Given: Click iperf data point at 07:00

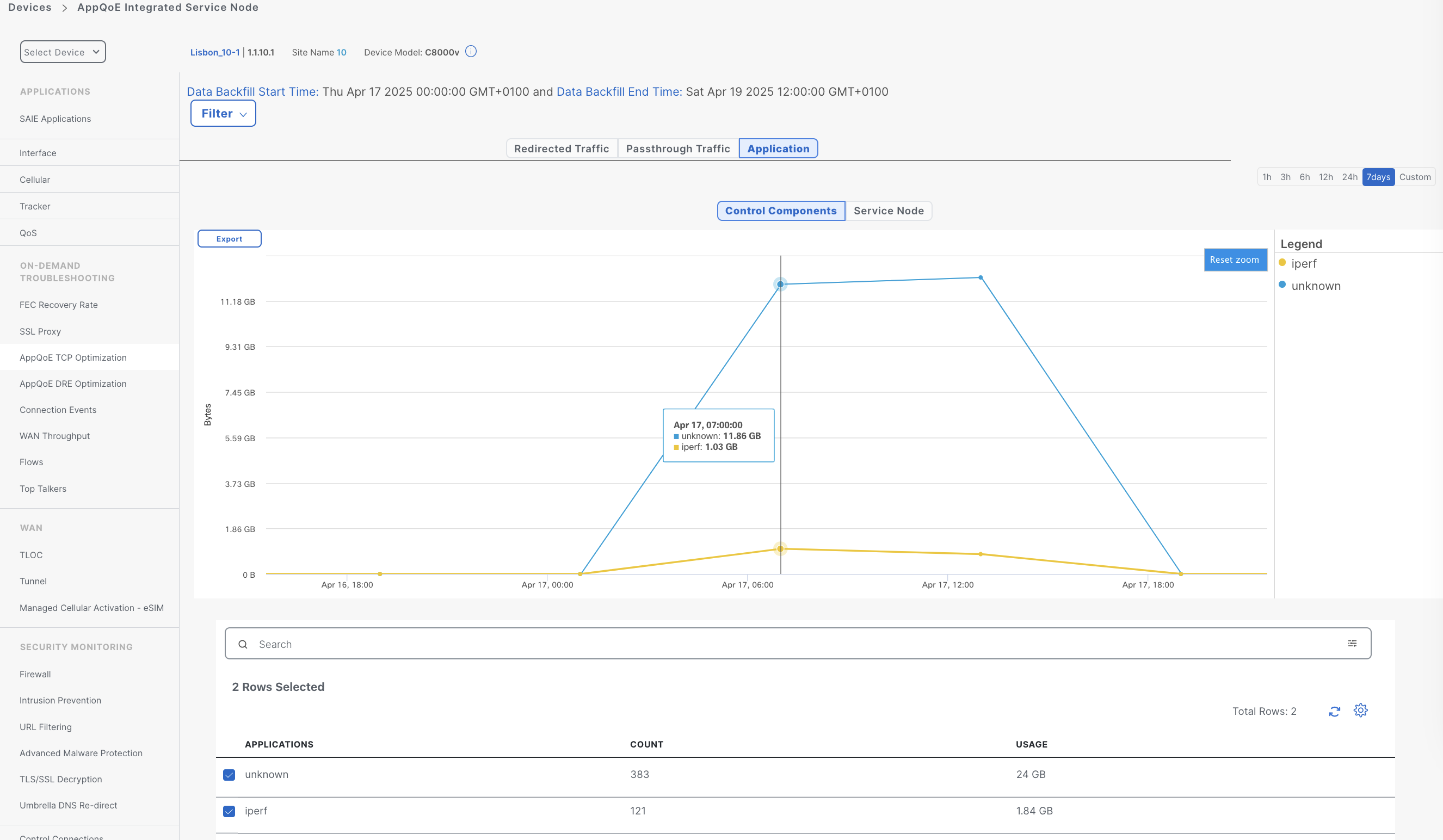Looking at the screenshot, I should (780, 548).
